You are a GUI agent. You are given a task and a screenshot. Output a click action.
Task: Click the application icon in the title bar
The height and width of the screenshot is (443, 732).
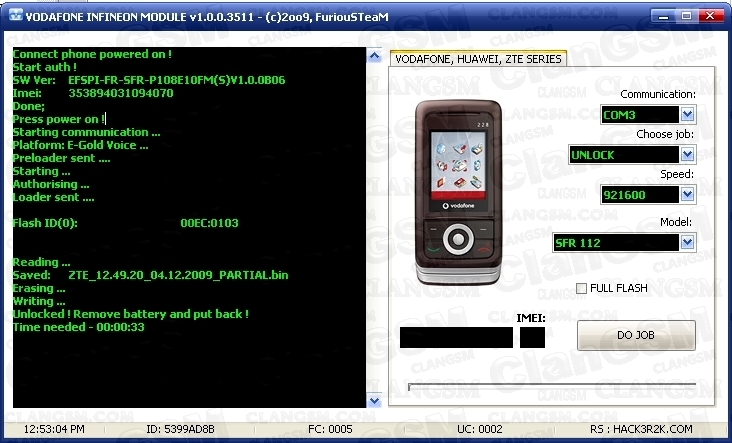pos(16,15)
